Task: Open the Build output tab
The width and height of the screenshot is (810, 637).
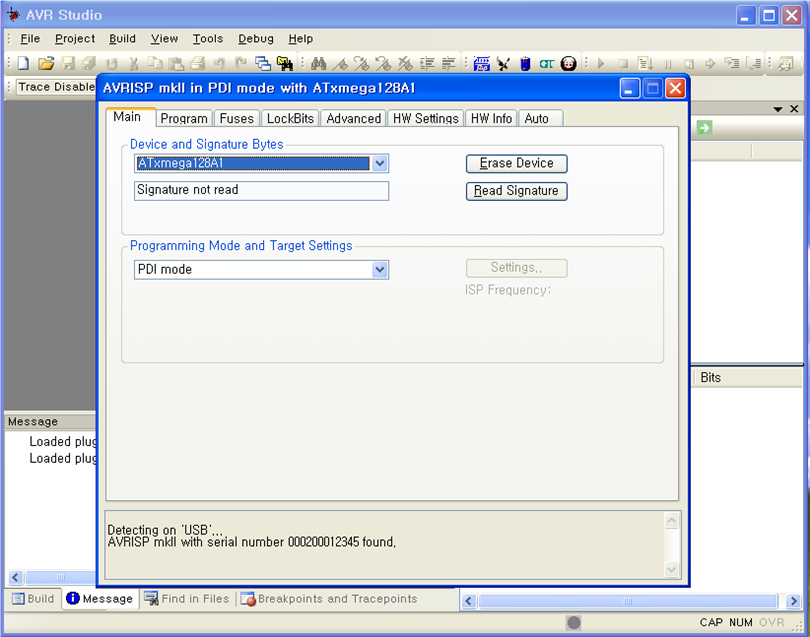Action: [x=33, y=599]
